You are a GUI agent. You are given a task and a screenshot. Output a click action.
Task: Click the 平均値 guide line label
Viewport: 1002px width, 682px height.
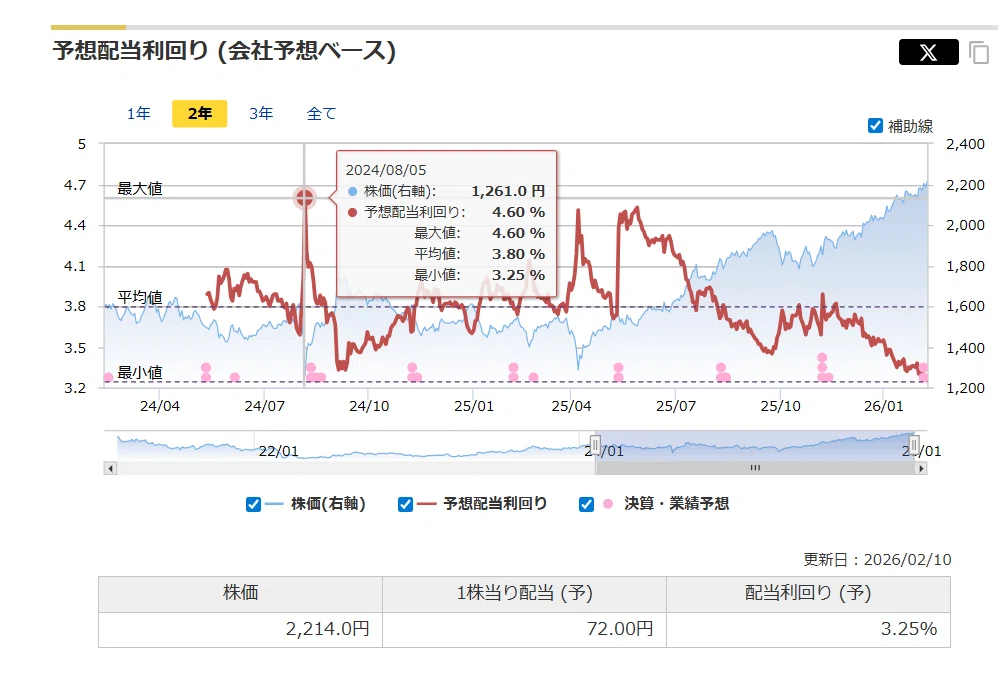tap(140, 297)
